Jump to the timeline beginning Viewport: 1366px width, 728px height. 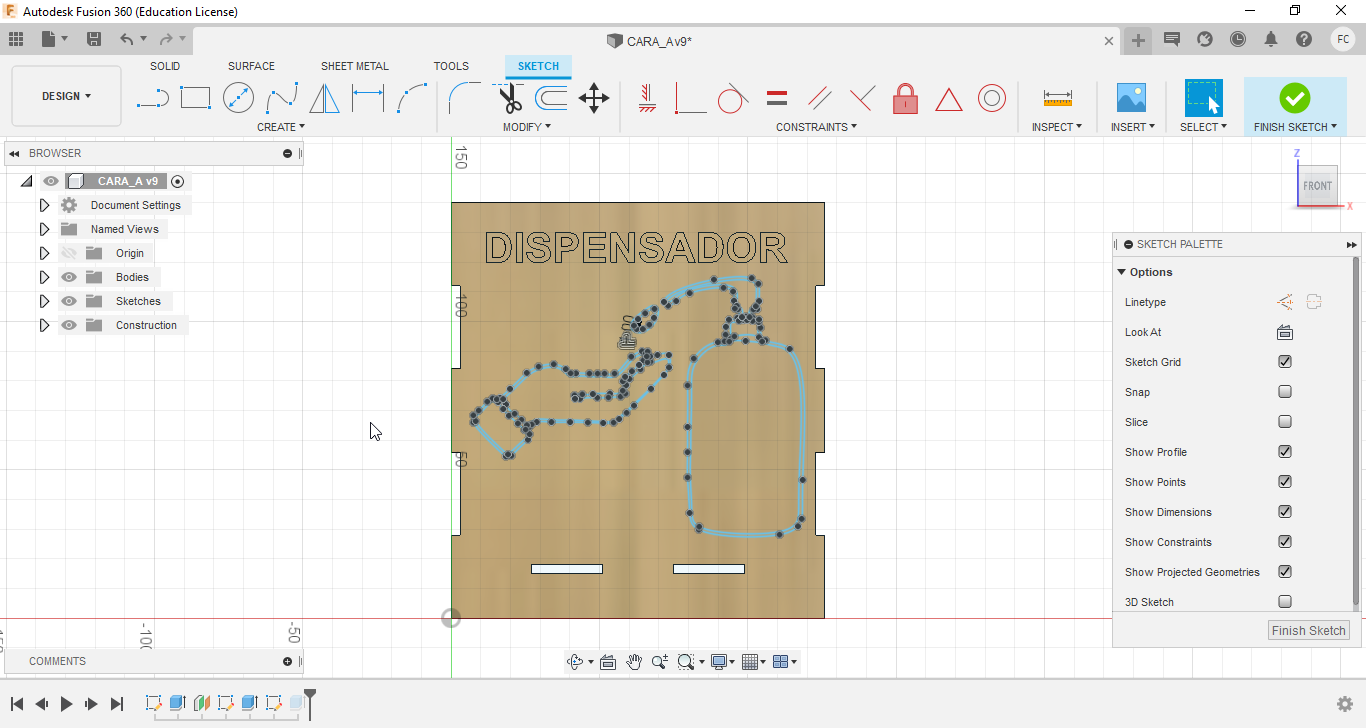coord(16,704)
